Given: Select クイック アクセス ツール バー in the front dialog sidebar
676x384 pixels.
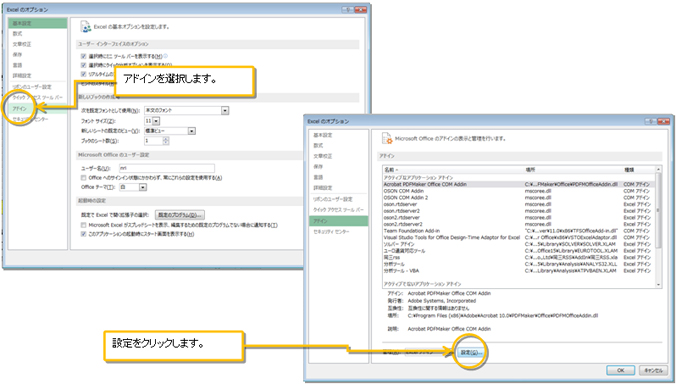Looking at the screenshot, I should 339,210.
